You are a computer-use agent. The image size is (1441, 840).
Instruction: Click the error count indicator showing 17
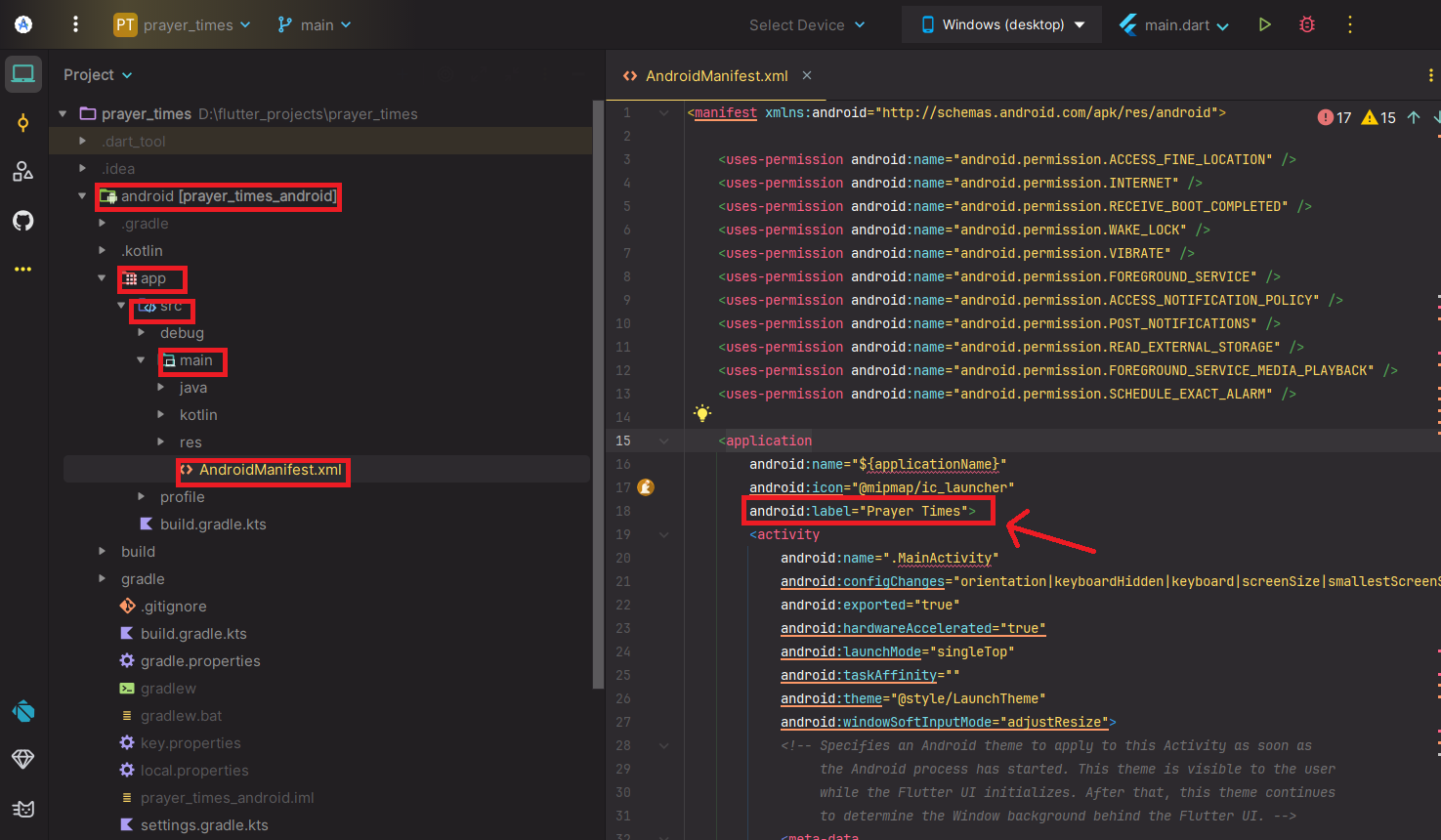click(1335, 117)
